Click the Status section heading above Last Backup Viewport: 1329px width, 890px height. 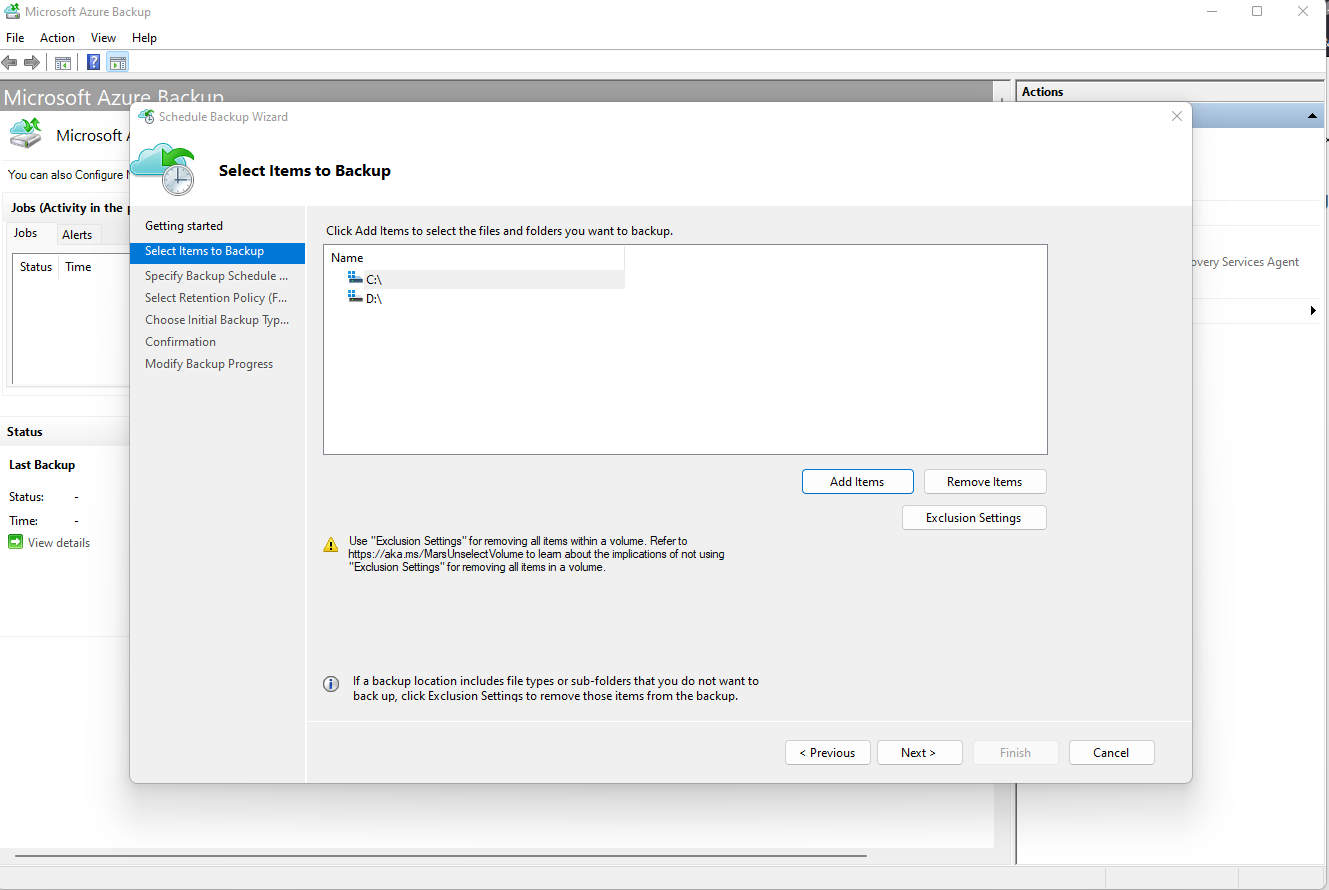tap(25, 432)
